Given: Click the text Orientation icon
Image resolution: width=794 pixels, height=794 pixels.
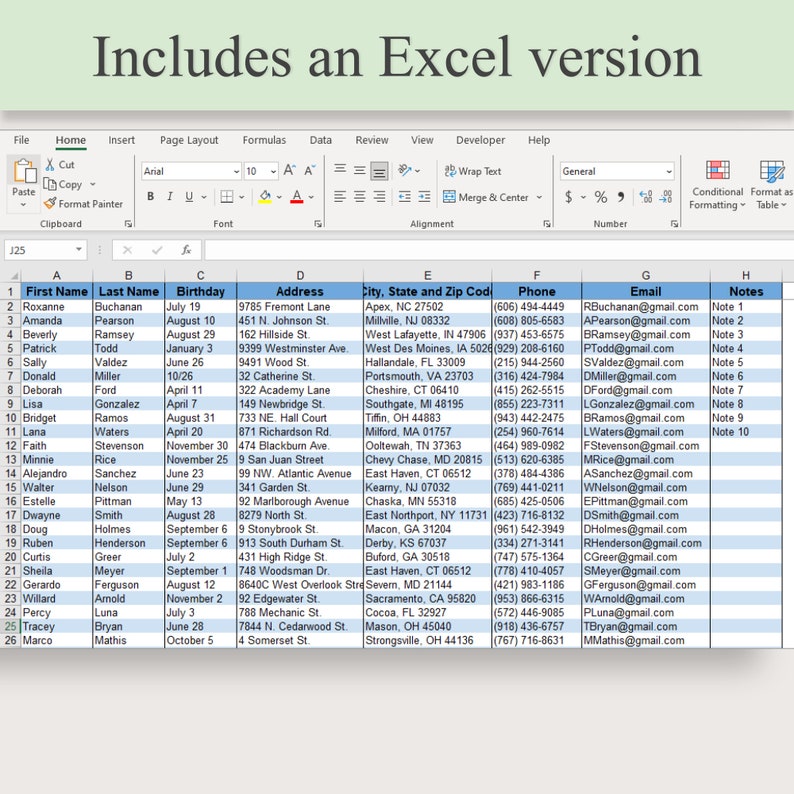Looking at the screenshot, I should click(405, 170).
